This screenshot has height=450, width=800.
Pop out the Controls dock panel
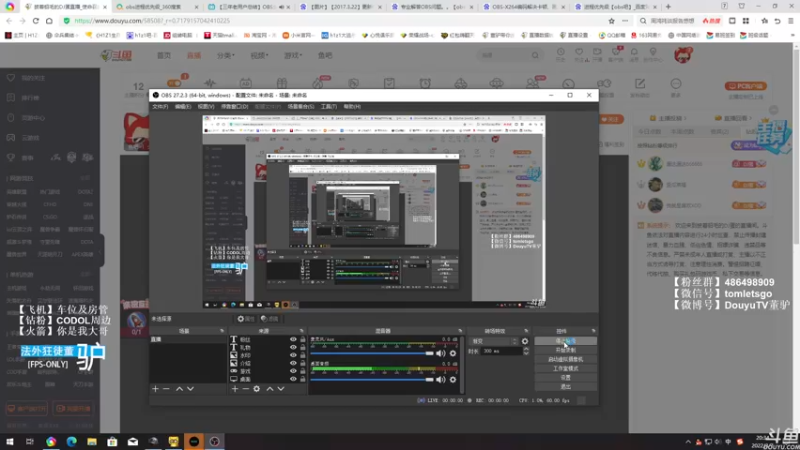tap(593, 331)
